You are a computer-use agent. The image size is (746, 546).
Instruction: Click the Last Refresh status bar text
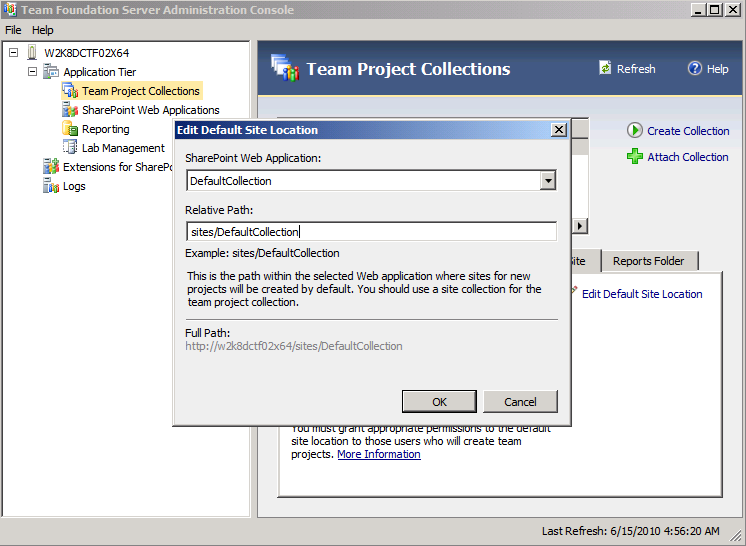click(630, 531)
